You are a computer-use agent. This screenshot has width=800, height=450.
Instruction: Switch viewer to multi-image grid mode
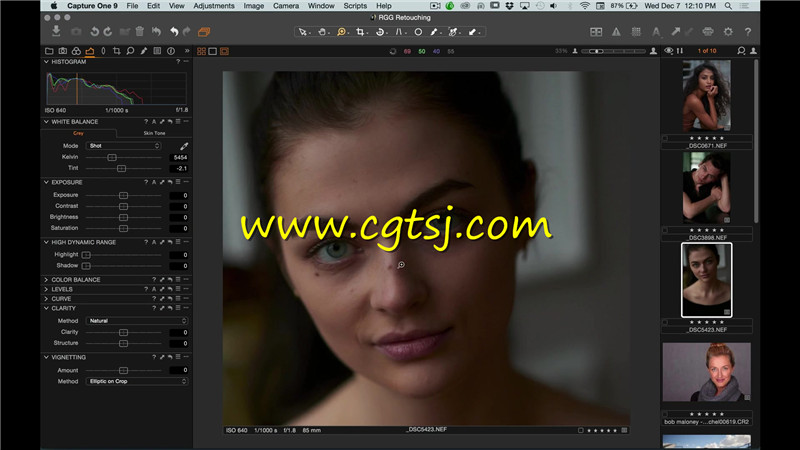[x=202, y=51]
